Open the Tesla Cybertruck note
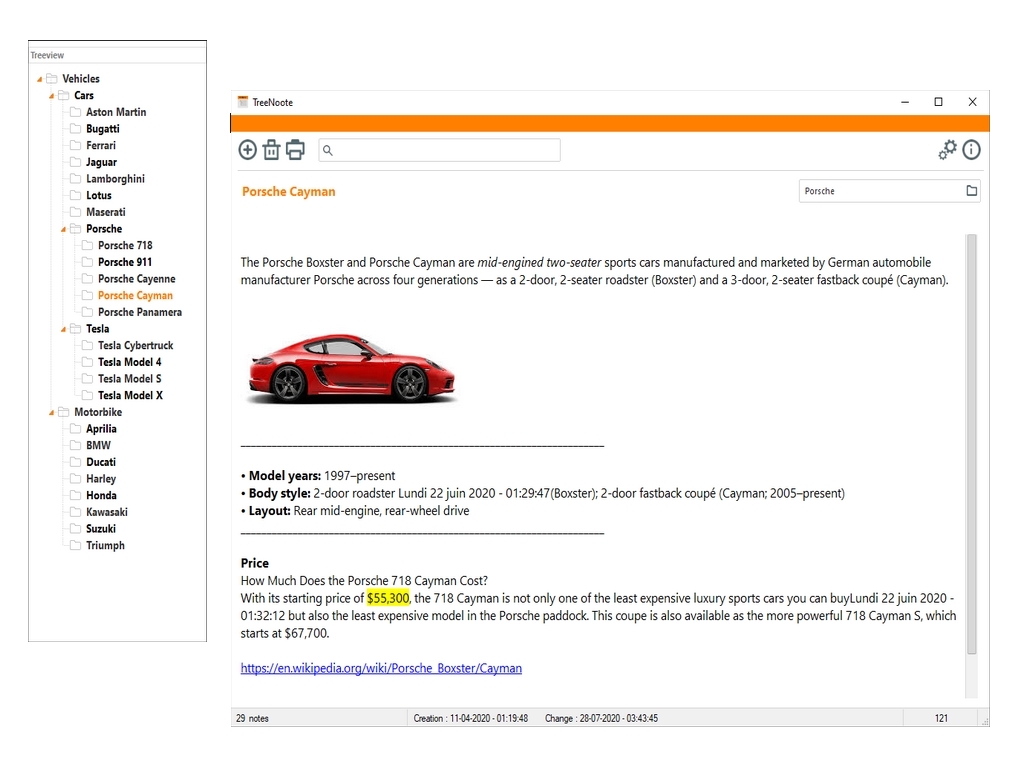The height and width of the screenshot is (766, 1024). tap(135, 345)
